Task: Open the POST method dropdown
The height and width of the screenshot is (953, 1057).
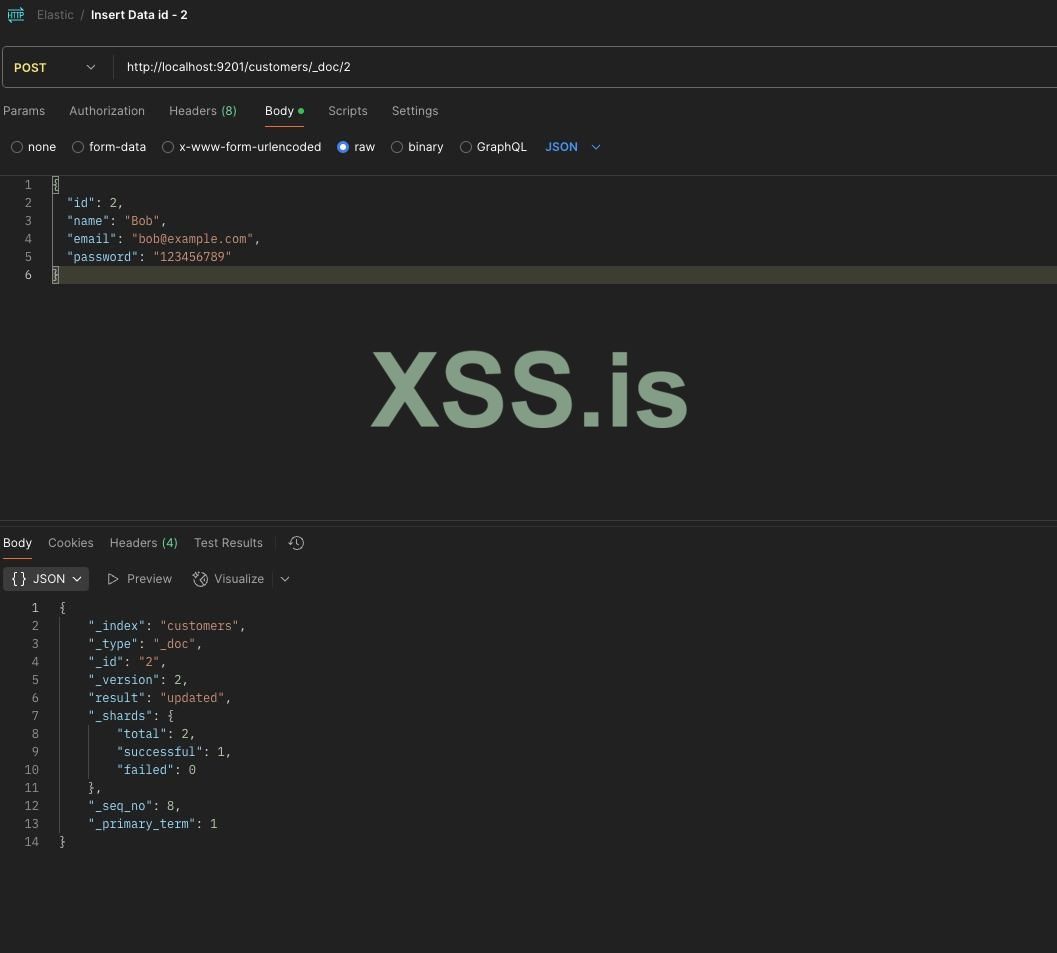Action: point(55,67)
